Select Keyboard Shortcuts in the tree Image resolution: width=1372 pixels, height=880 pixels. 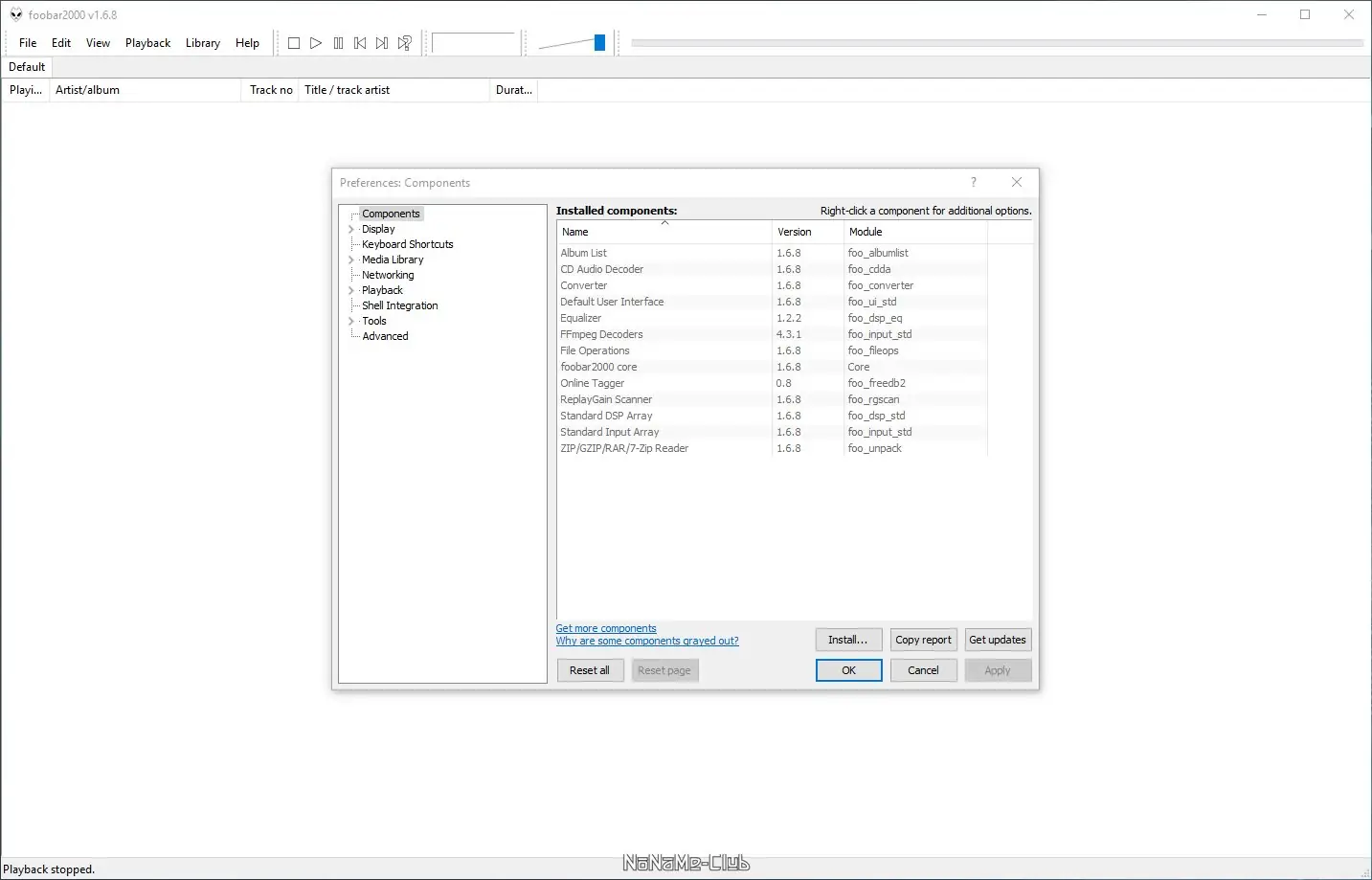coord(408,244)
